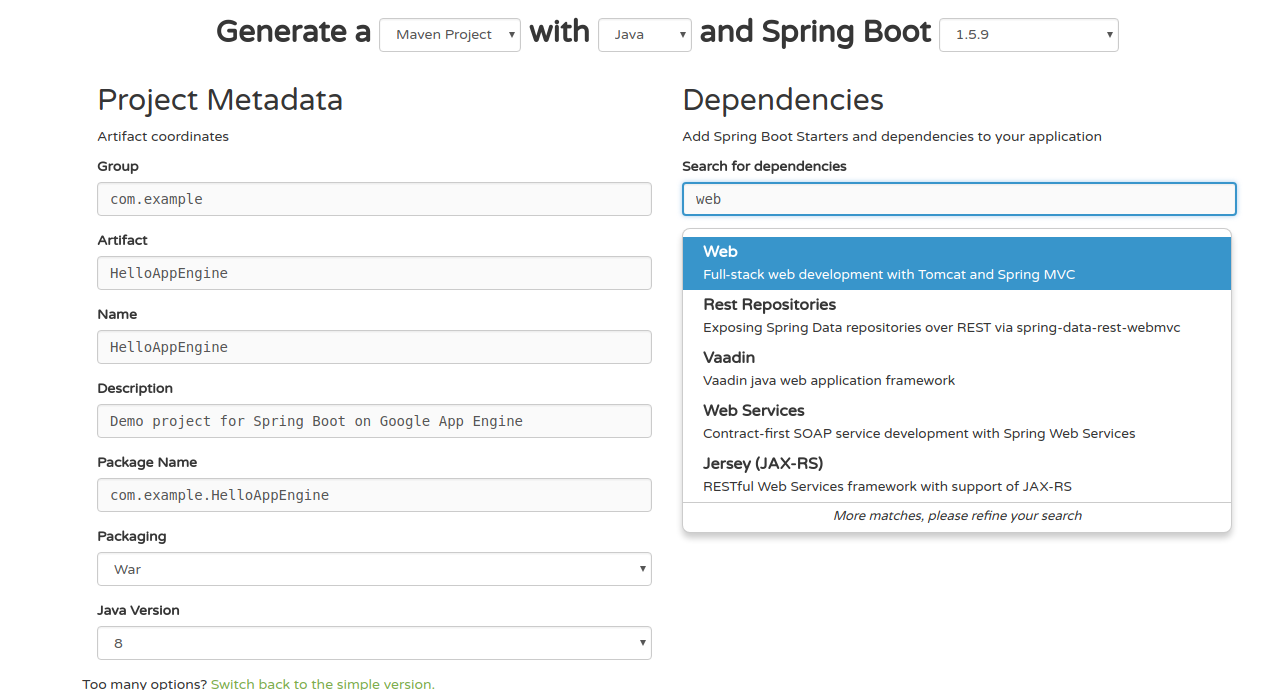Open the Maven Project type dropdown
This screenshot has height=690, width=1272.
[450, 34]
